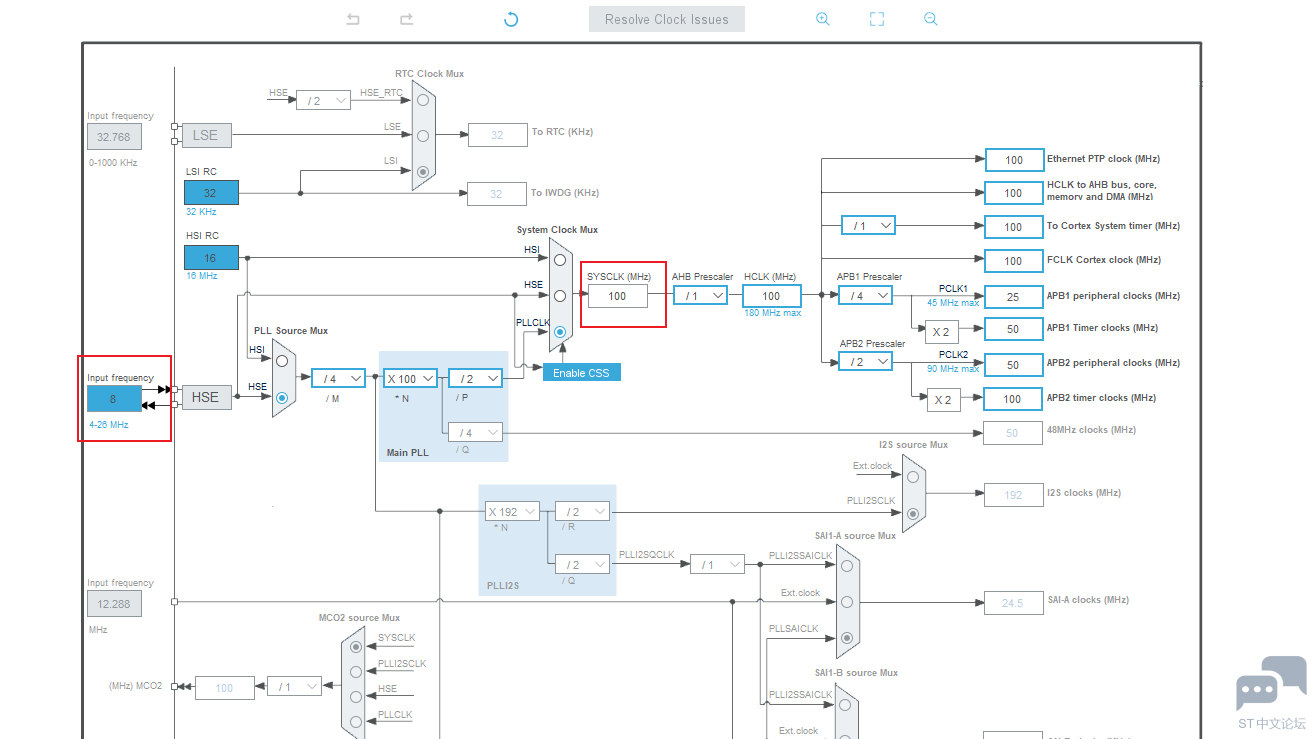Select LSE in the RTC Clock Mux
1315x739 pixels.
coord(423,135)
